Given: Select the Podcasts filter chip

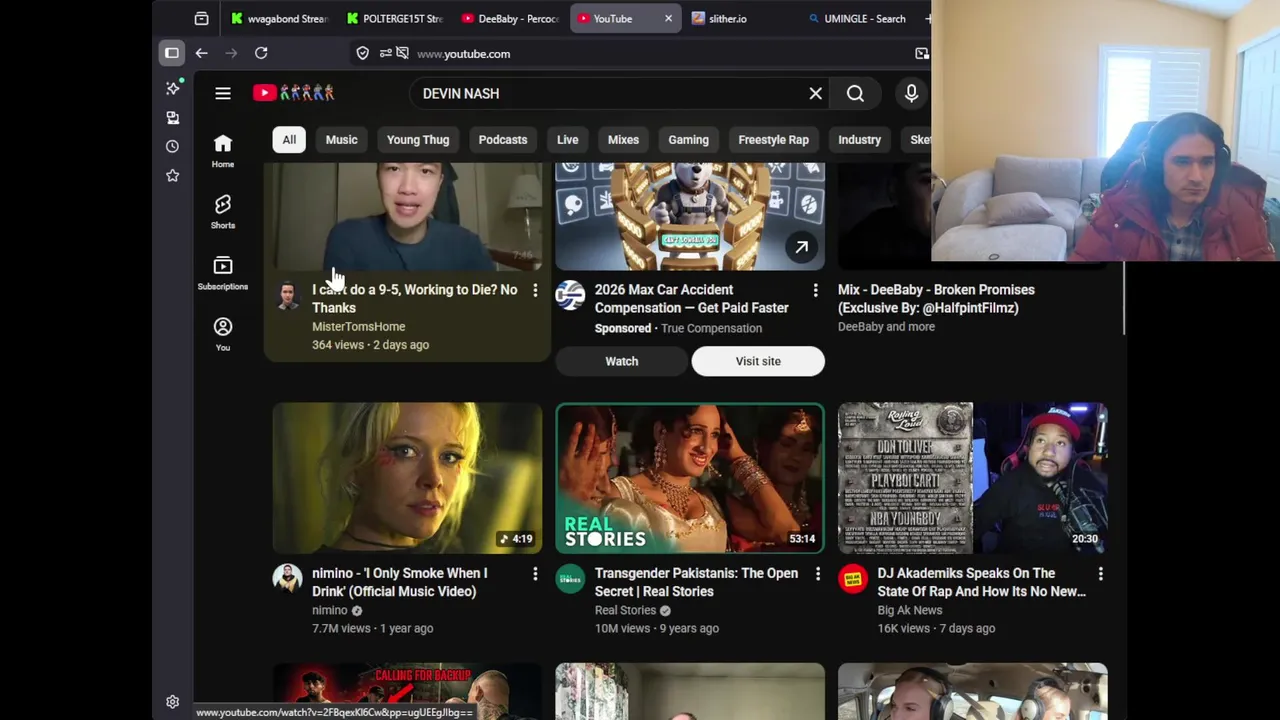Looking at the screenshot, I should (x=503, y=140).
